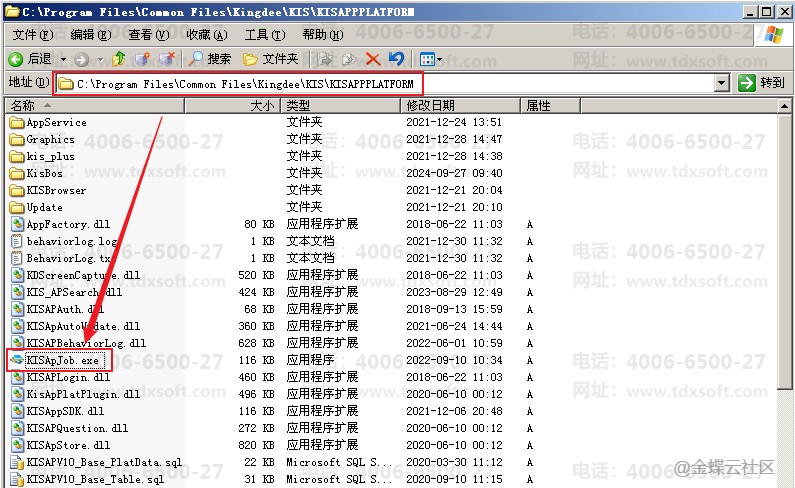This screenshot has width=795, height=488.
Task: Click the folder icon in window title bar
Action: tap(12, 11)
